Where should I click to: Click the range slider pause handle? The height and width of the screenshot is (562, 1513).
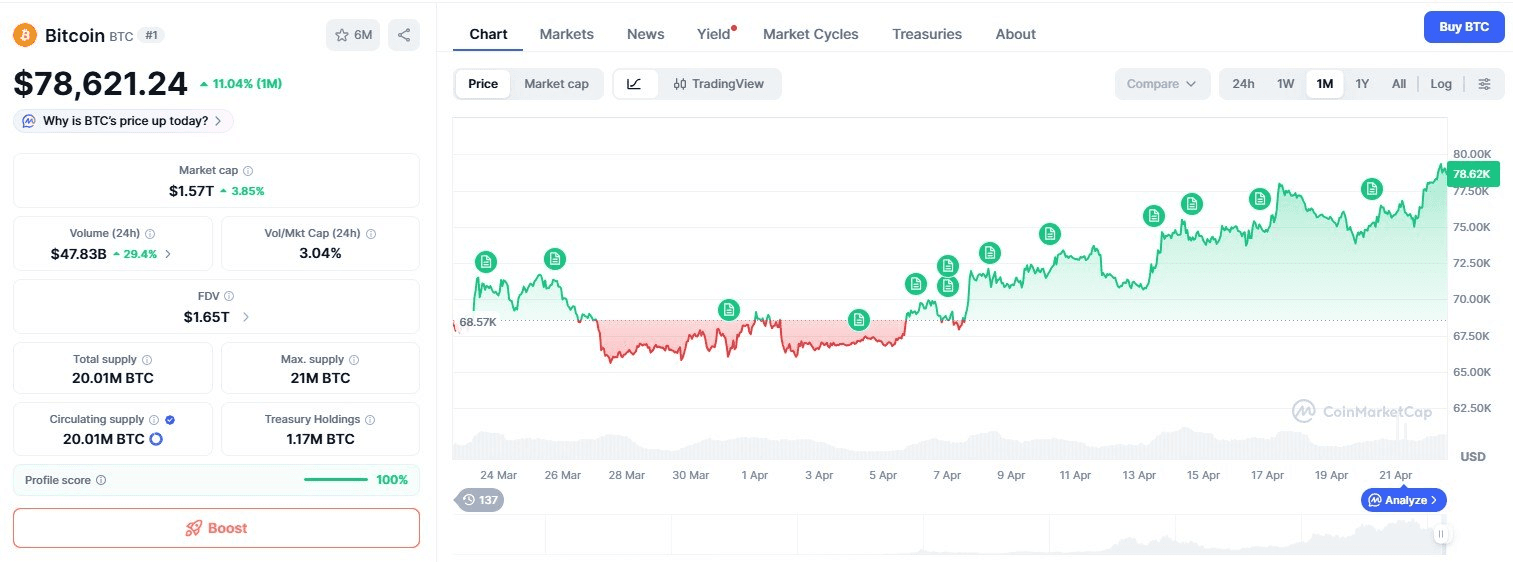click(1441, 534)
